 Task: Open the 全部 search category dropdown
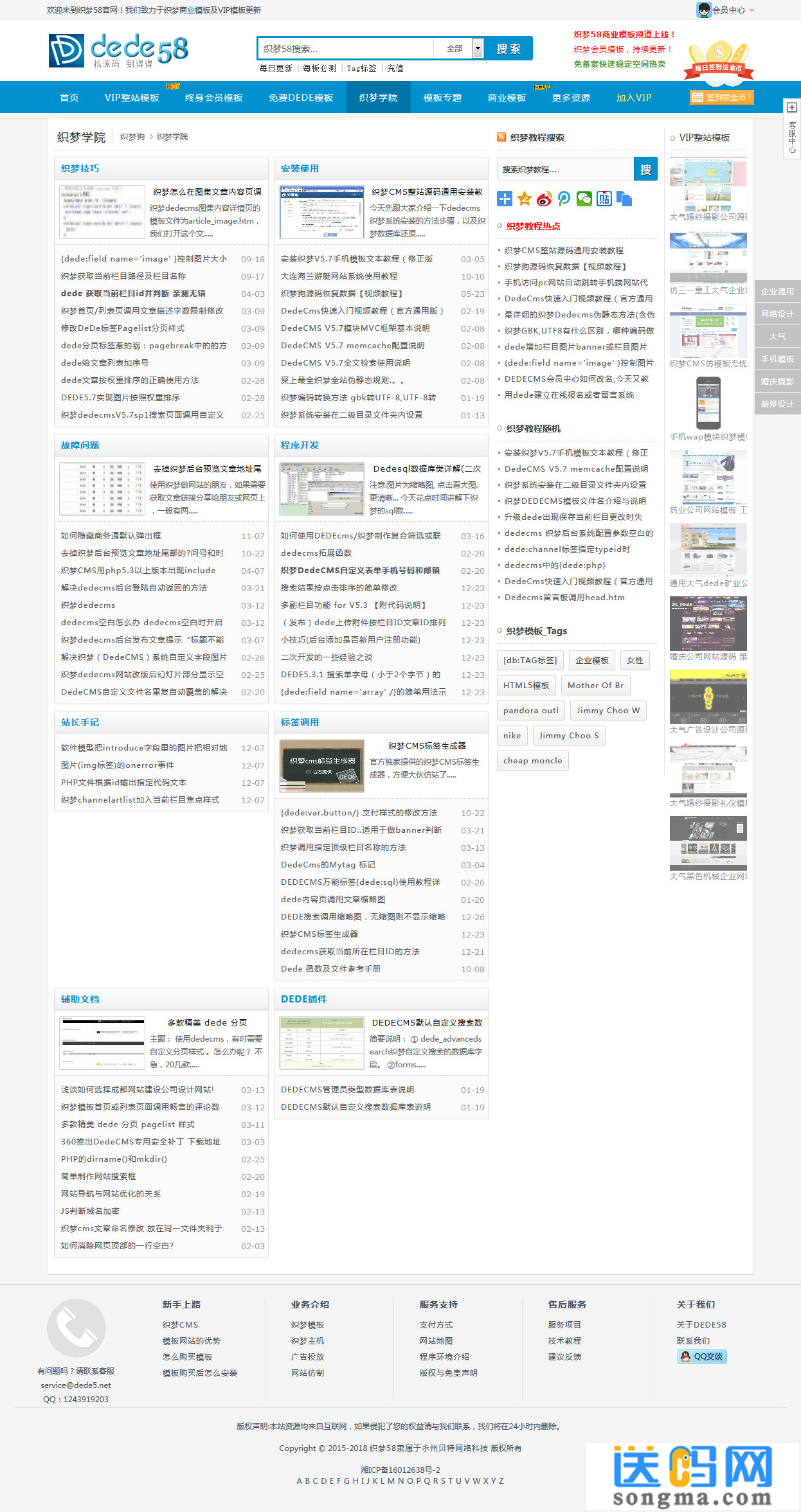click(458, 48)
